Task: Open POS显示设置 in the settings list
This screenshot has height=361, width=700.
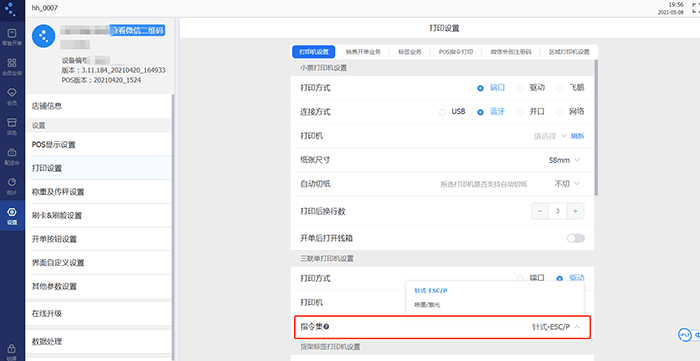Action: pyautogui.click(x=99, y=145)
